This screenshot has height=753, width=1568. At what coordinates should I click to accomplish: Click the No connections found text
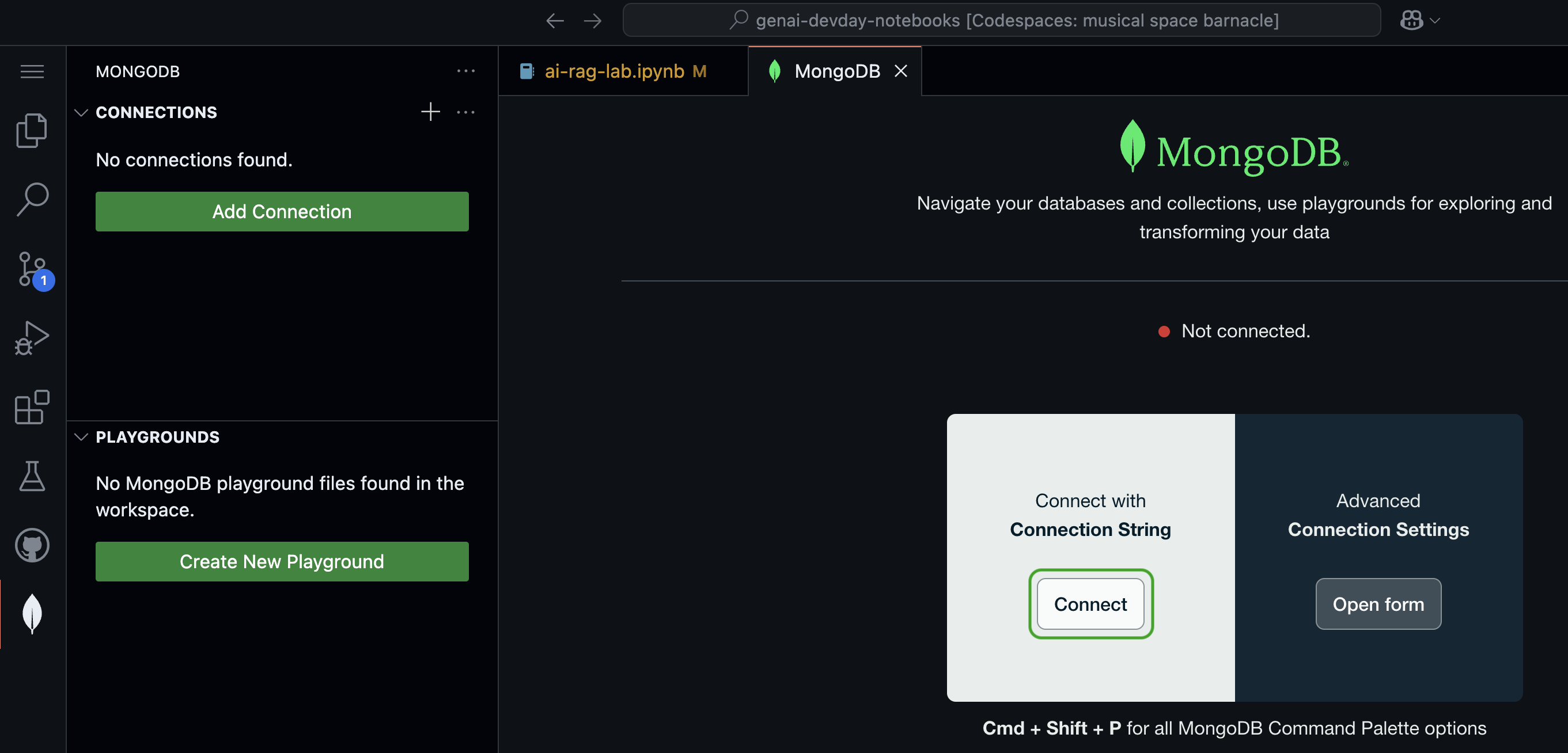[194, 159]
